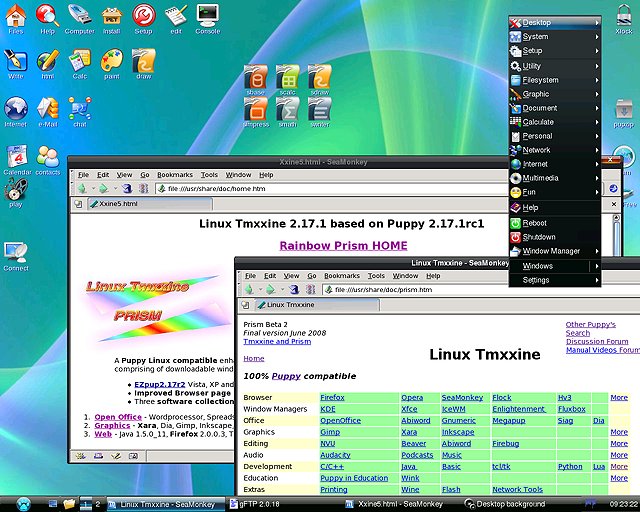This screenshot has height=512, width=640.
Task: Open the Multimedia submenu
Action: (555, 178)
